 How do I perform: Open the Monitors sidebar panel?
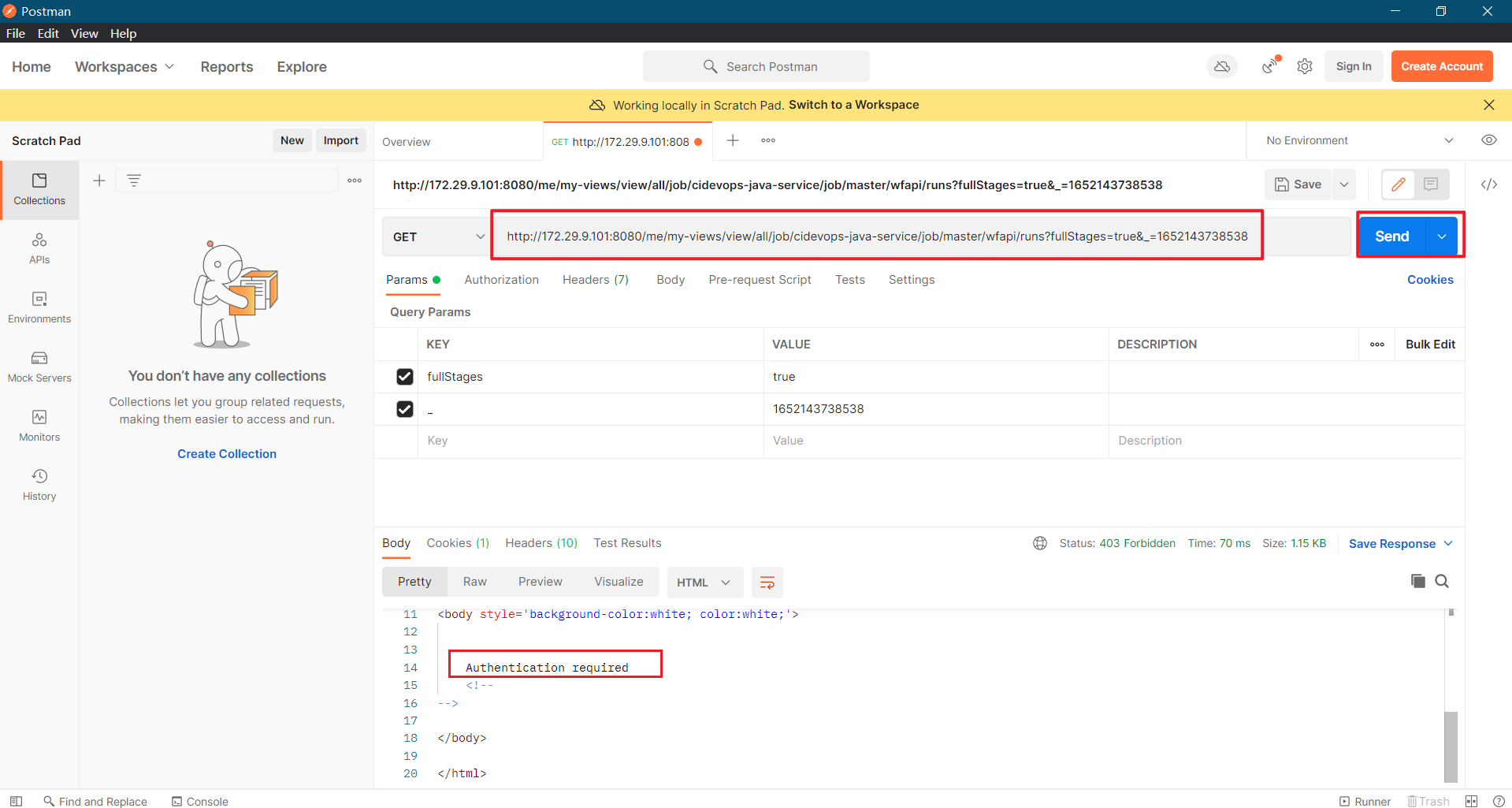39,426
